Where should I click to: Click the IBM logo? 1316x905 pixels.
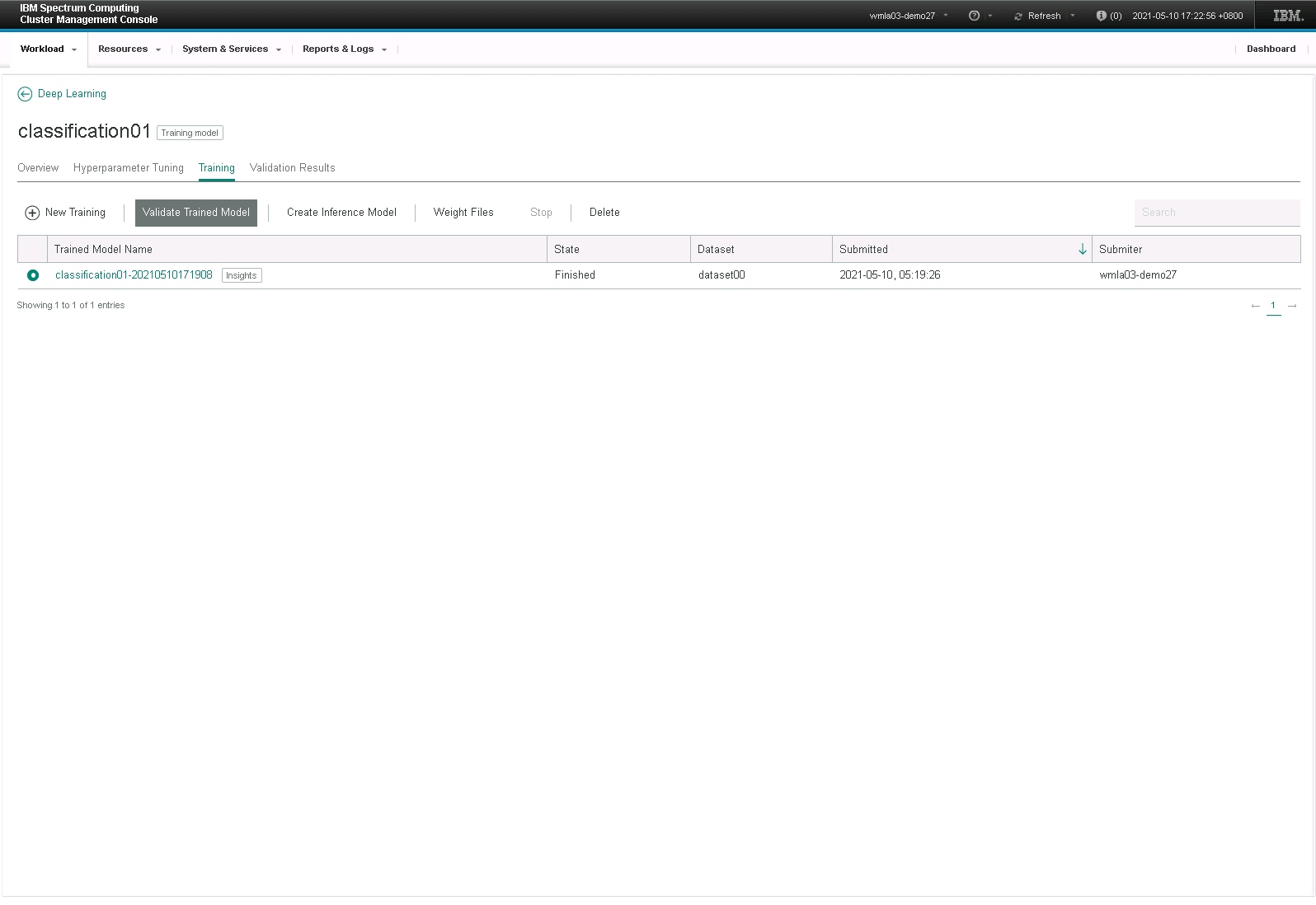pyautogui.click(x=1288, y=16)
